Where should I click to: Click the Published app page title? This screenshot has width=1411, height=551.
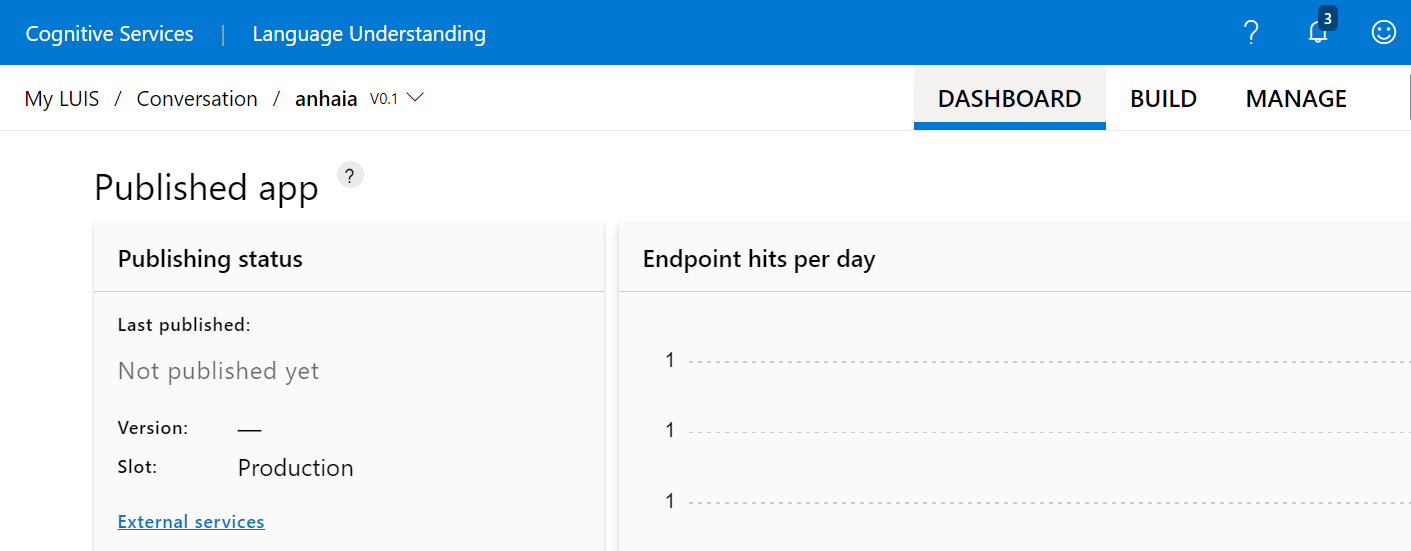pos(206,188)
